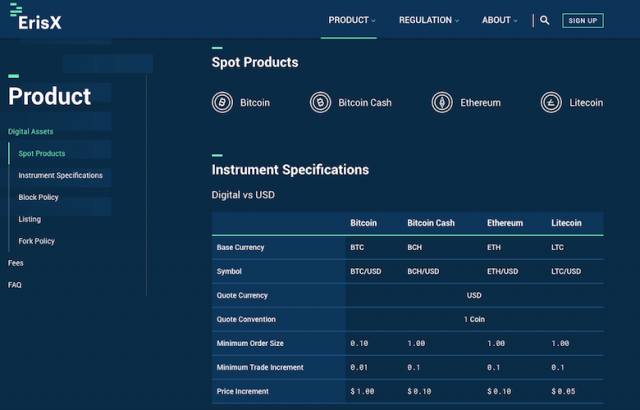Click the Spot Products heading
640x410 pixels.
tap(255, 62)
